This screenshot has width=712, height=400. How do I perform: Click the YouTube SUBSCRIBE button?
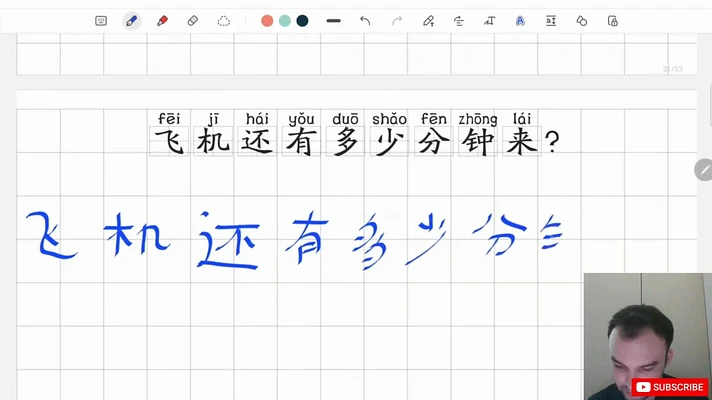(670, 387)
